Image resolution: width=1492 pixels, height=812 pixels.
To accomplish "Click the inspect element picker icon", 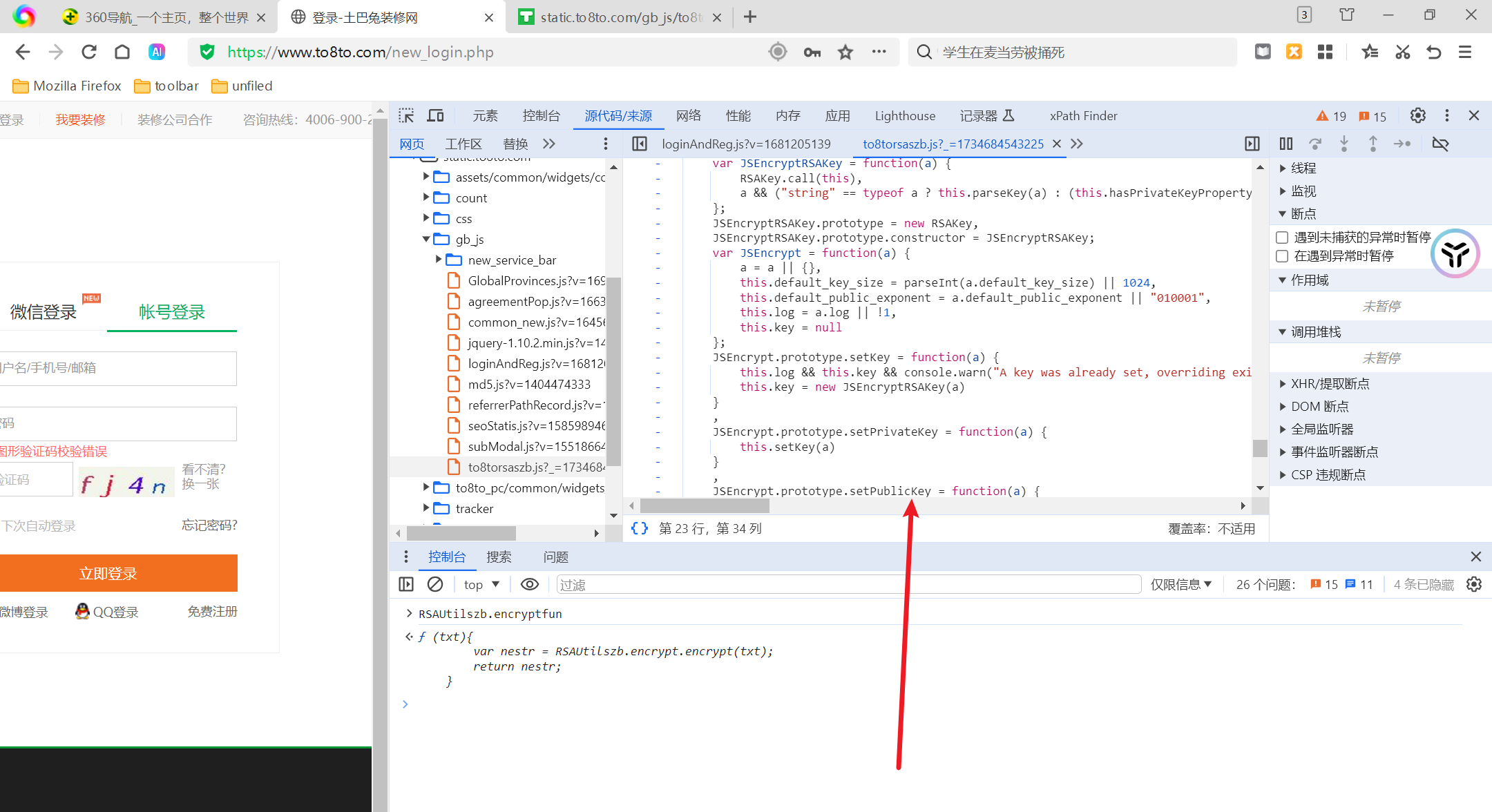I will (406, 115).
